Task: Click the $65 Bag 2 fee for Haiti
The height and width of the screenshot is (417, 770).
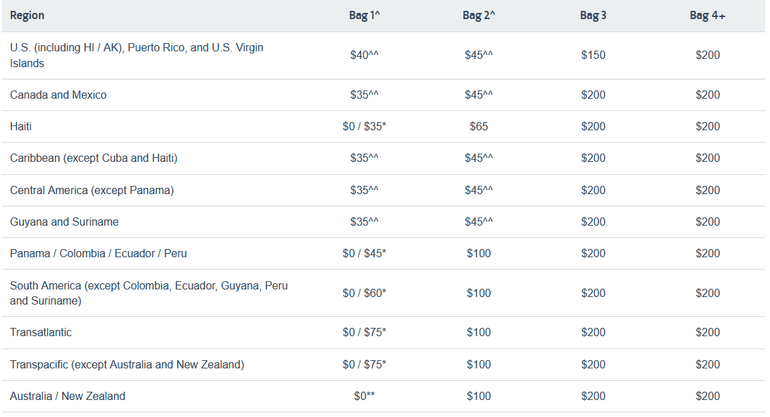Action: click(479, 127)
